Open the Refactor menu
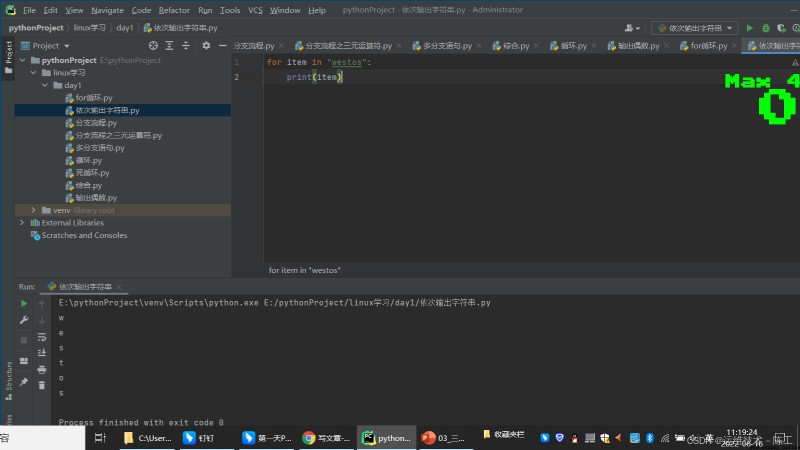This screenshot has height=450, width=800. tap(173, 10)
